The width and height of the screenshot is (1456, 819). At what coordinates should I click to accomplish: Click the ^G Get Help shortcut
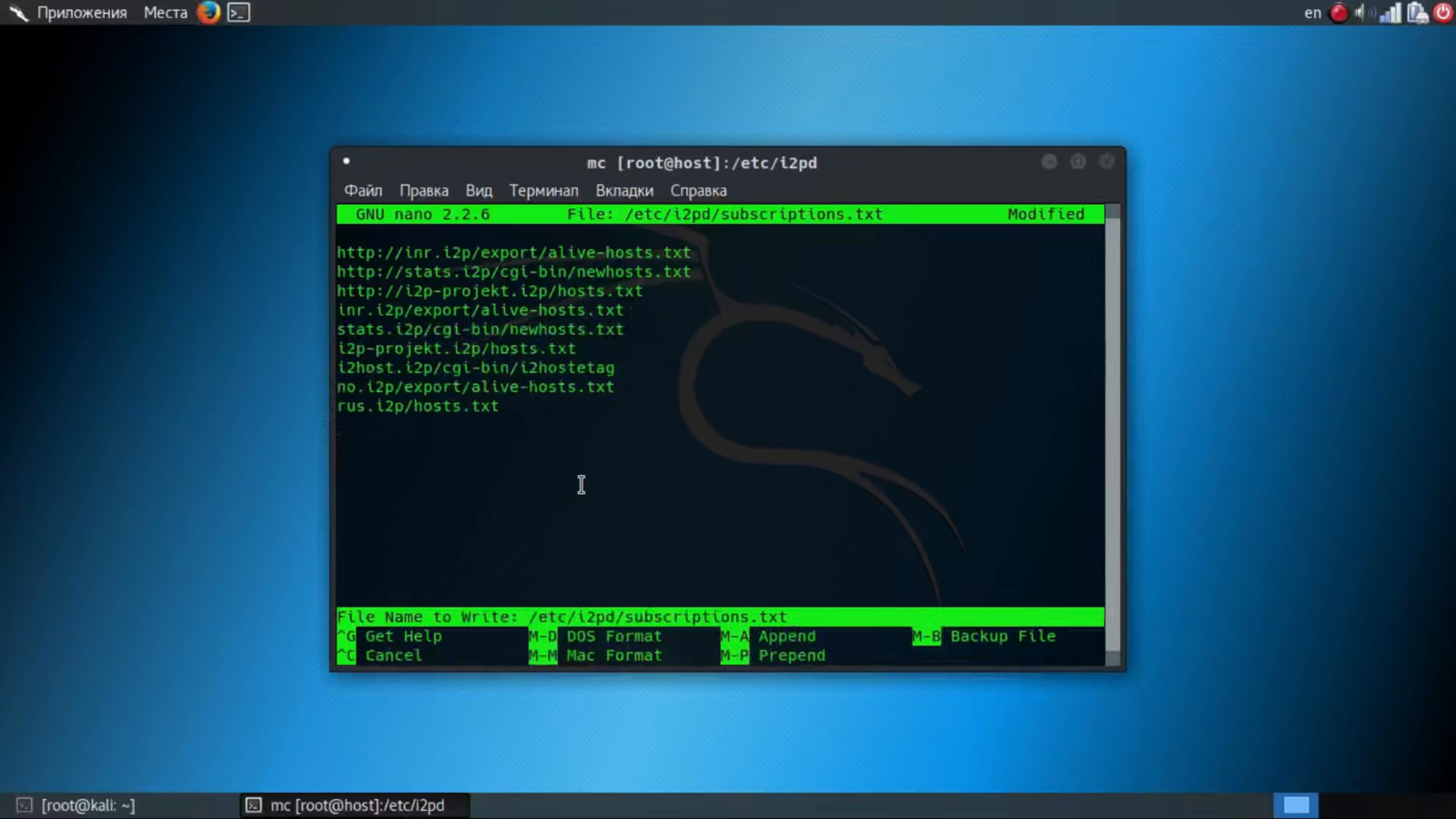(x=390, y=636)
